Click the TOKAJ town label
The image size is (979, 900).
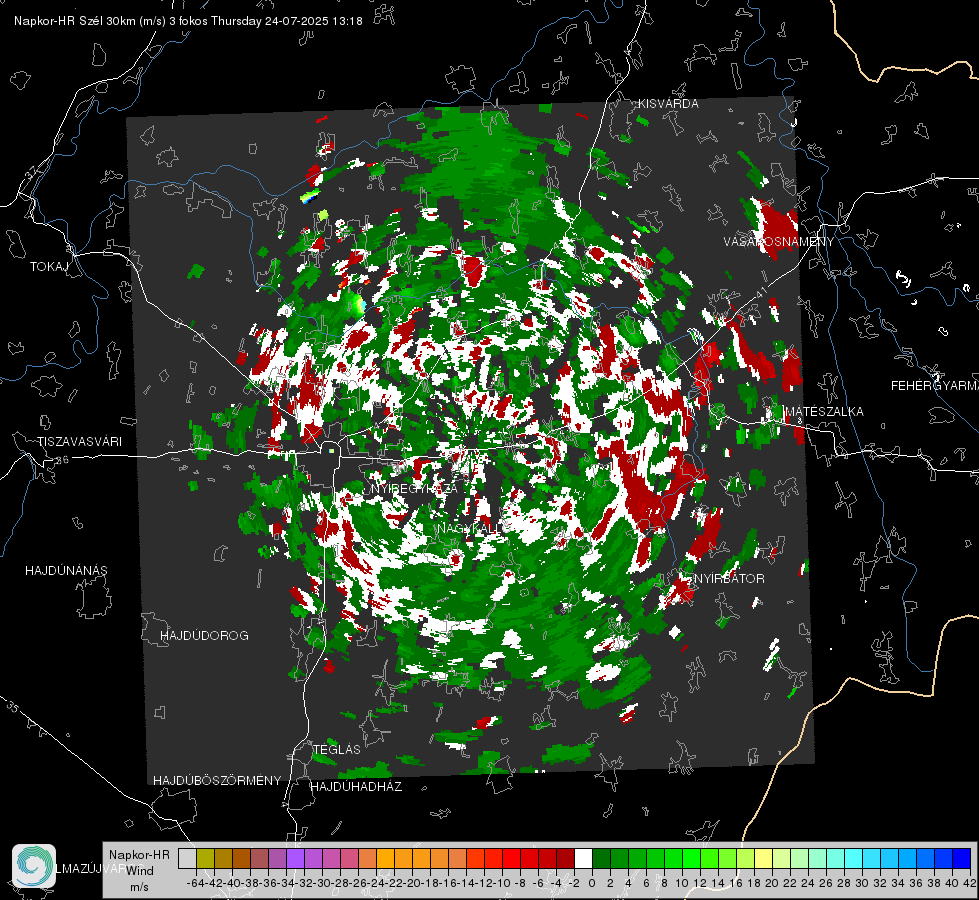click(49, 267)
